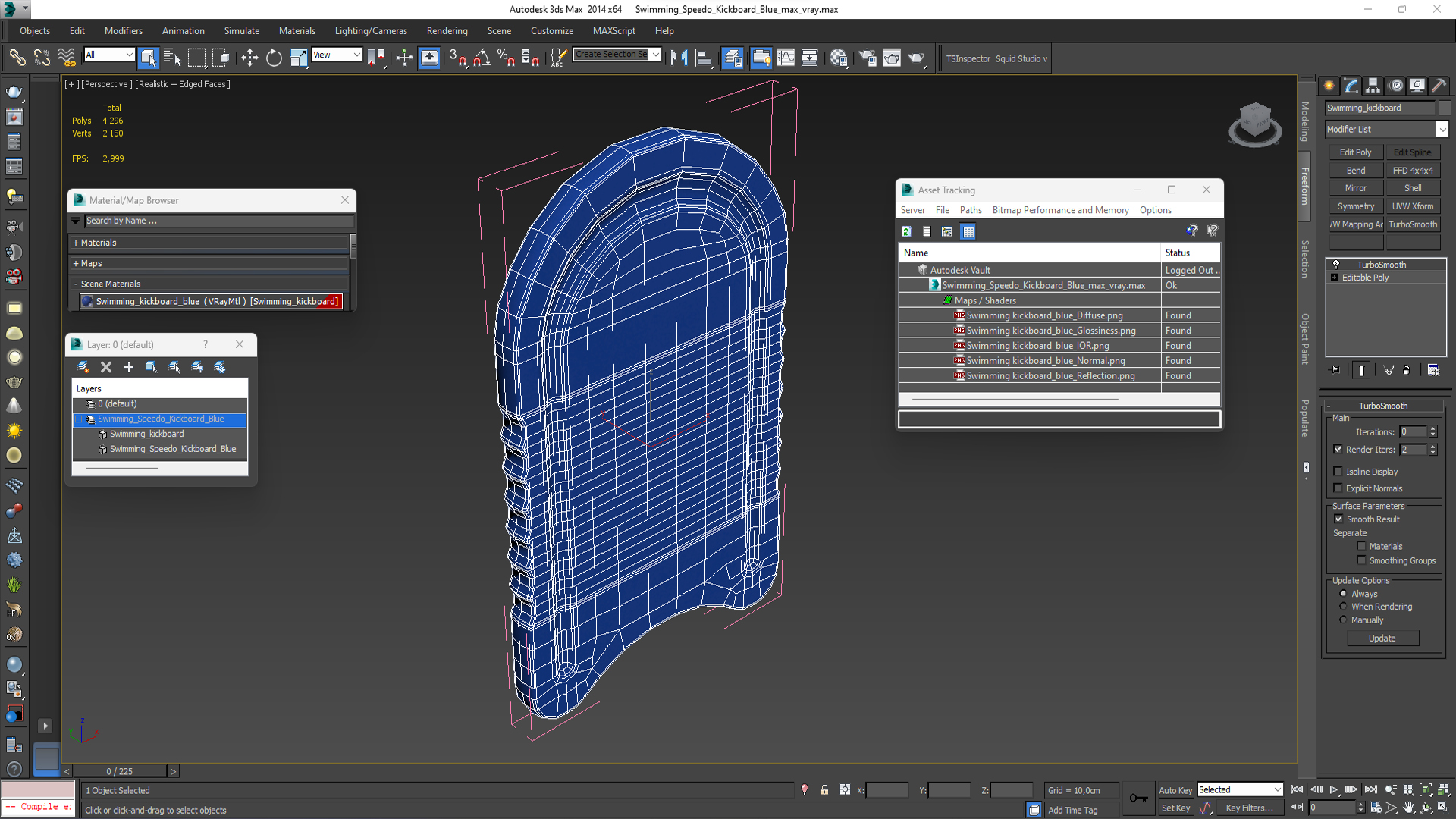This screenshot has height=819, width=1456.
Task: Click the Pin Stack icon under modifier stack
Action: coord(1335,370)
